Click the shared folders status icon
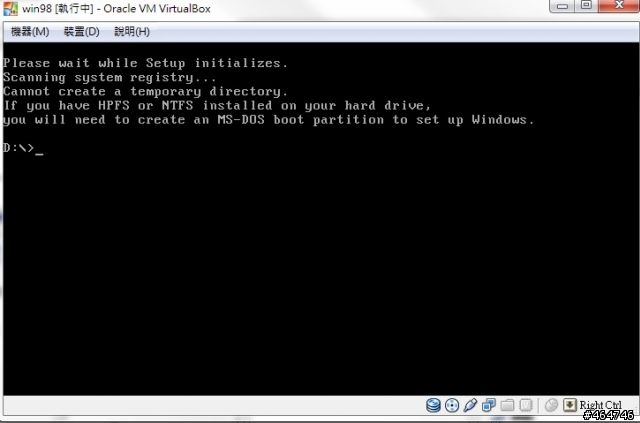This screenshot has width=640, height=423. click(x=507, y=405)
